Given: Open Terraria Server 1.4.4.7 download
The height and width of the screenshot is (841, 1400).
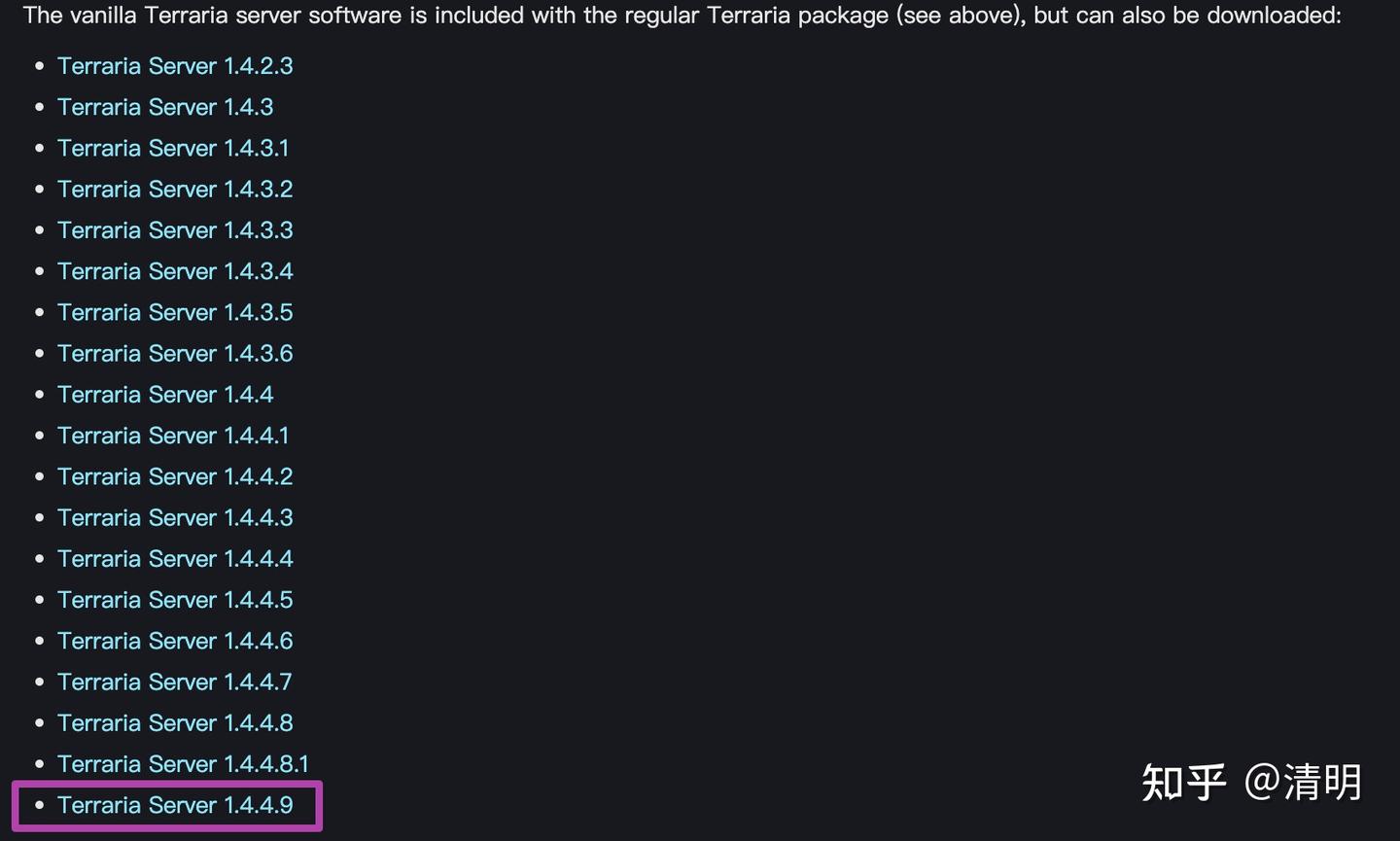Looking at the screenshot, I should [x=175, y=682].
